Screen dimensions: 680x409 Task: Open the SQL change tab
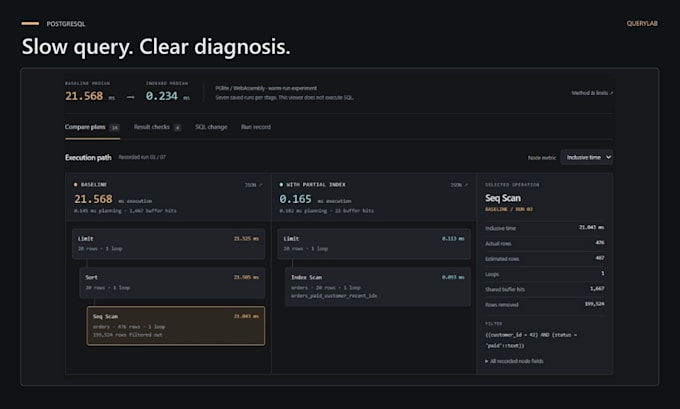(x=211, y=127)
